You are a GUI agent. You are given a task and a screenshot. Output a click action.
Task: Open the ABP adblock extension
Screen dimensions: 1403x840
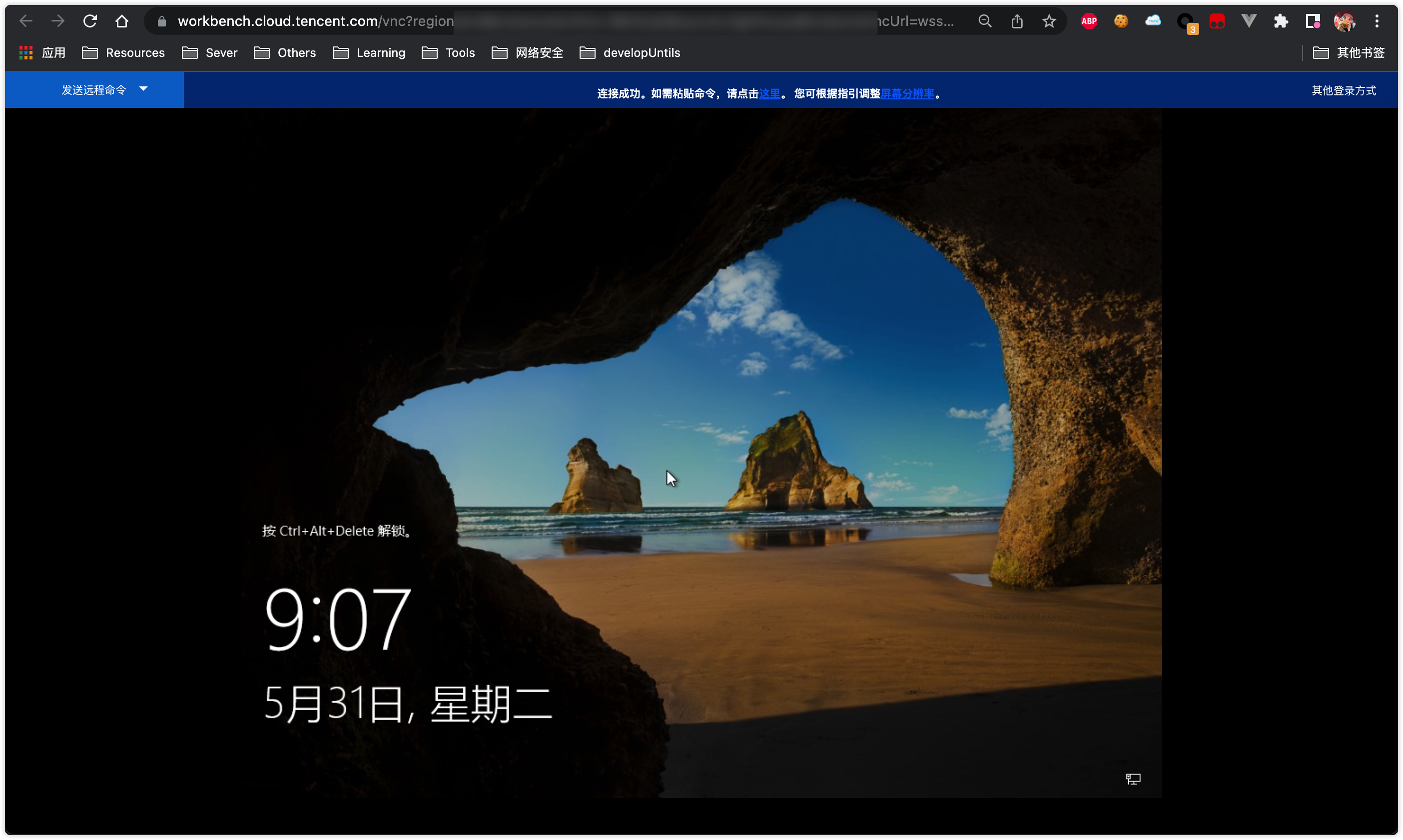(1089, 21)
